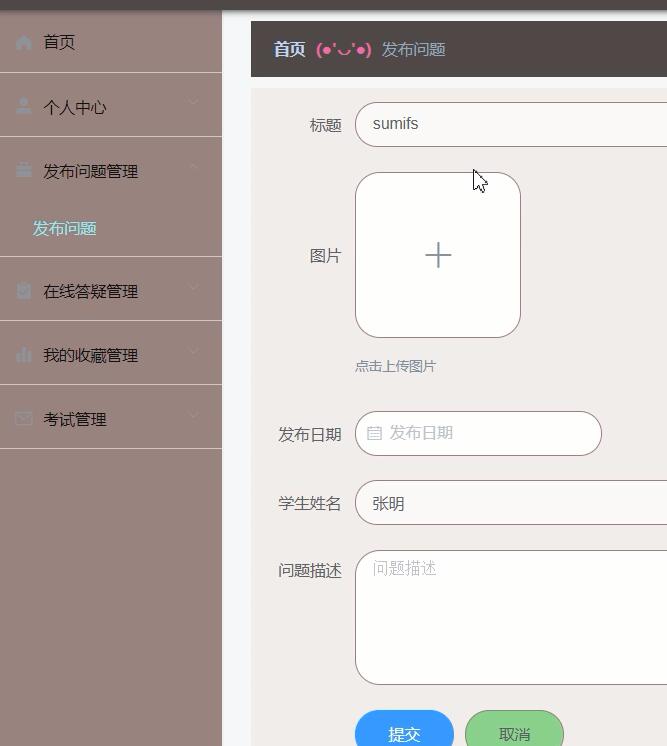Click into the 问题描述 text area
This screenshot has width=667, height=746.
[x=511, y=618]
